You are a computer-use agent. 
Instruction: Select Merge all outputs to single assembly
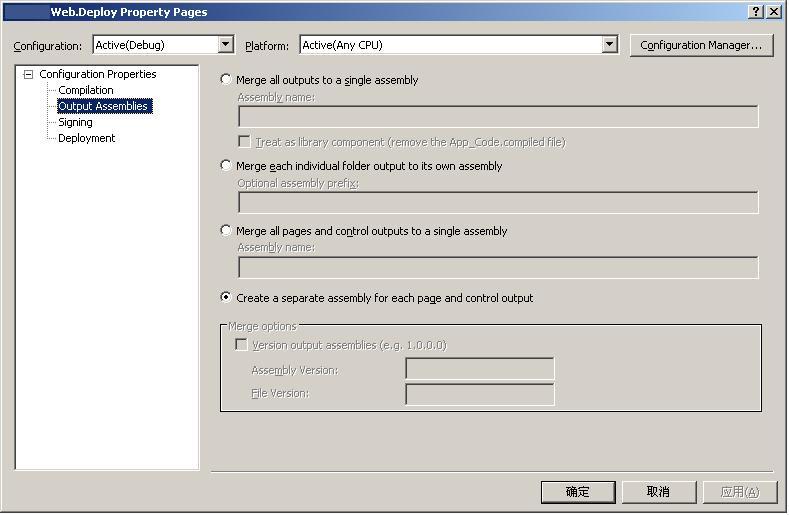pos(226,79)
